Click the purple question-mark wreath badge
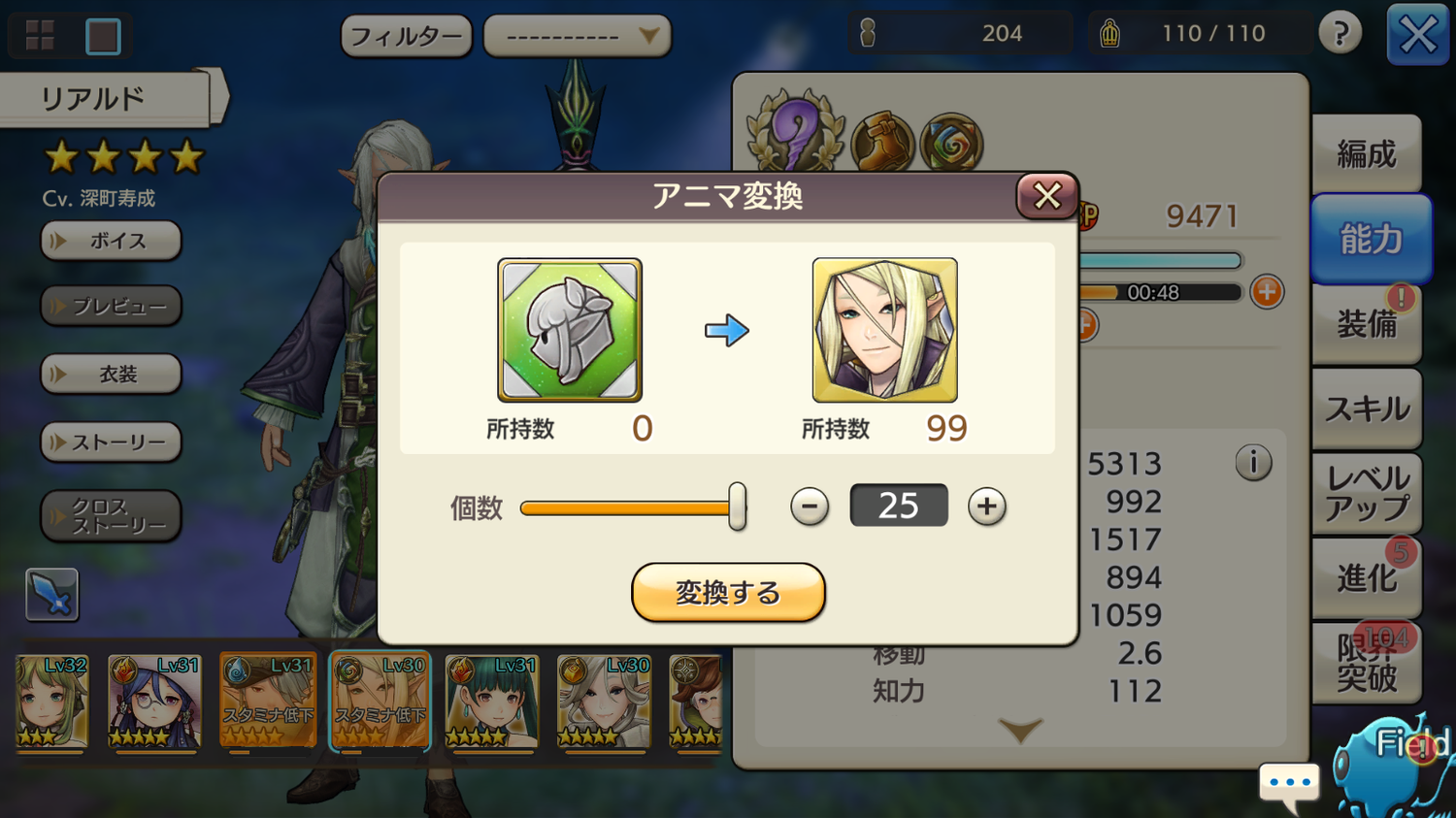Image resolution: width=1456 pixels, height=818 pixels. 796,131
